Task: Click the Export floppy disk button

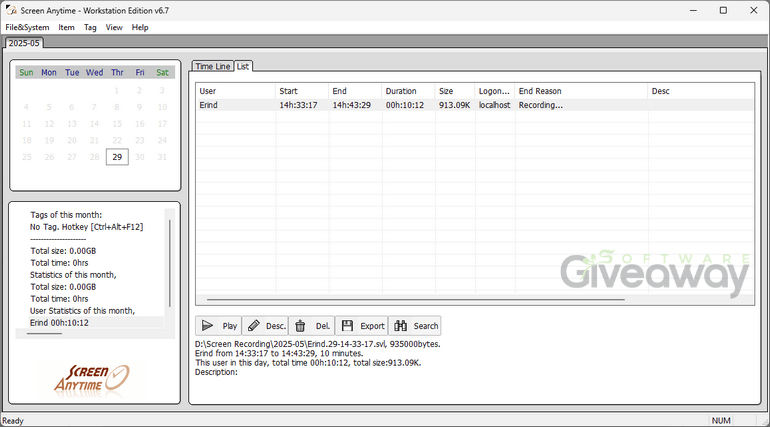Action: point(362,326)
